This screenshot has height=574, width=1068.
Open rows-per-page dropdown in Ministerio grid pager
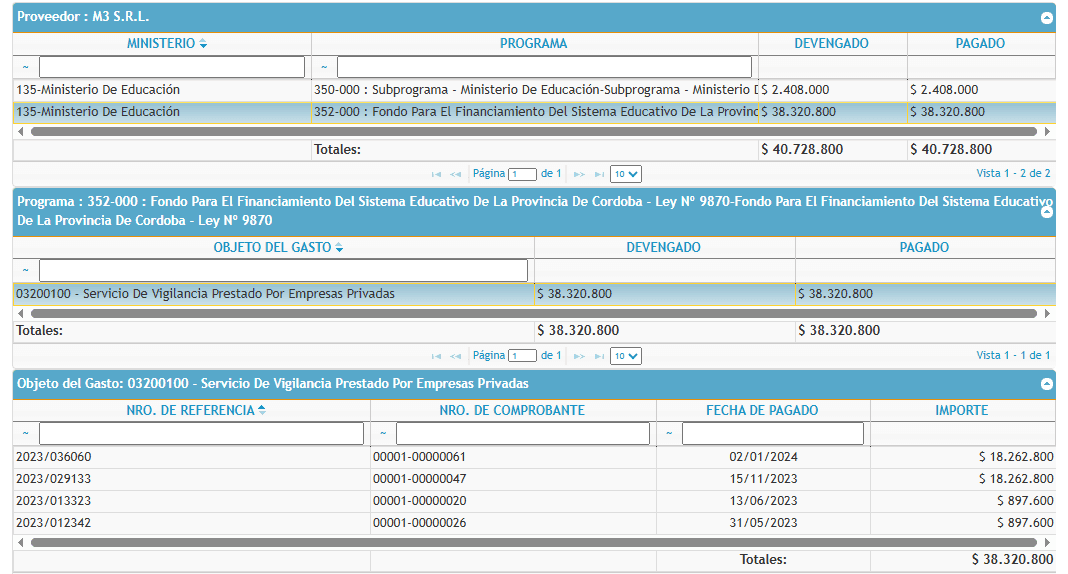point(626,174)
